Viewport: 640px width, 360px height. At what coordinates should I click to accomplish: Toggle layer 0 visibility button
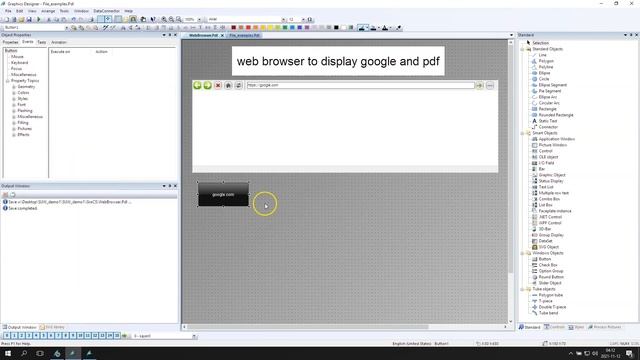[x=7, y=336]
